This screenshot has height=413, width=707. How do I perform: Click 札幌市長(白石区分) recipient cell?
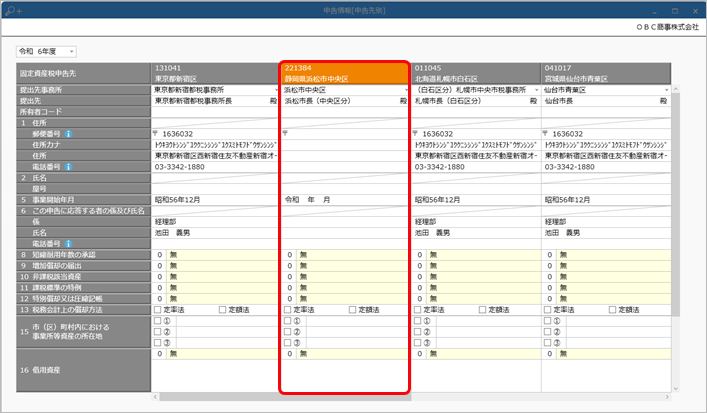coord(476,101)
